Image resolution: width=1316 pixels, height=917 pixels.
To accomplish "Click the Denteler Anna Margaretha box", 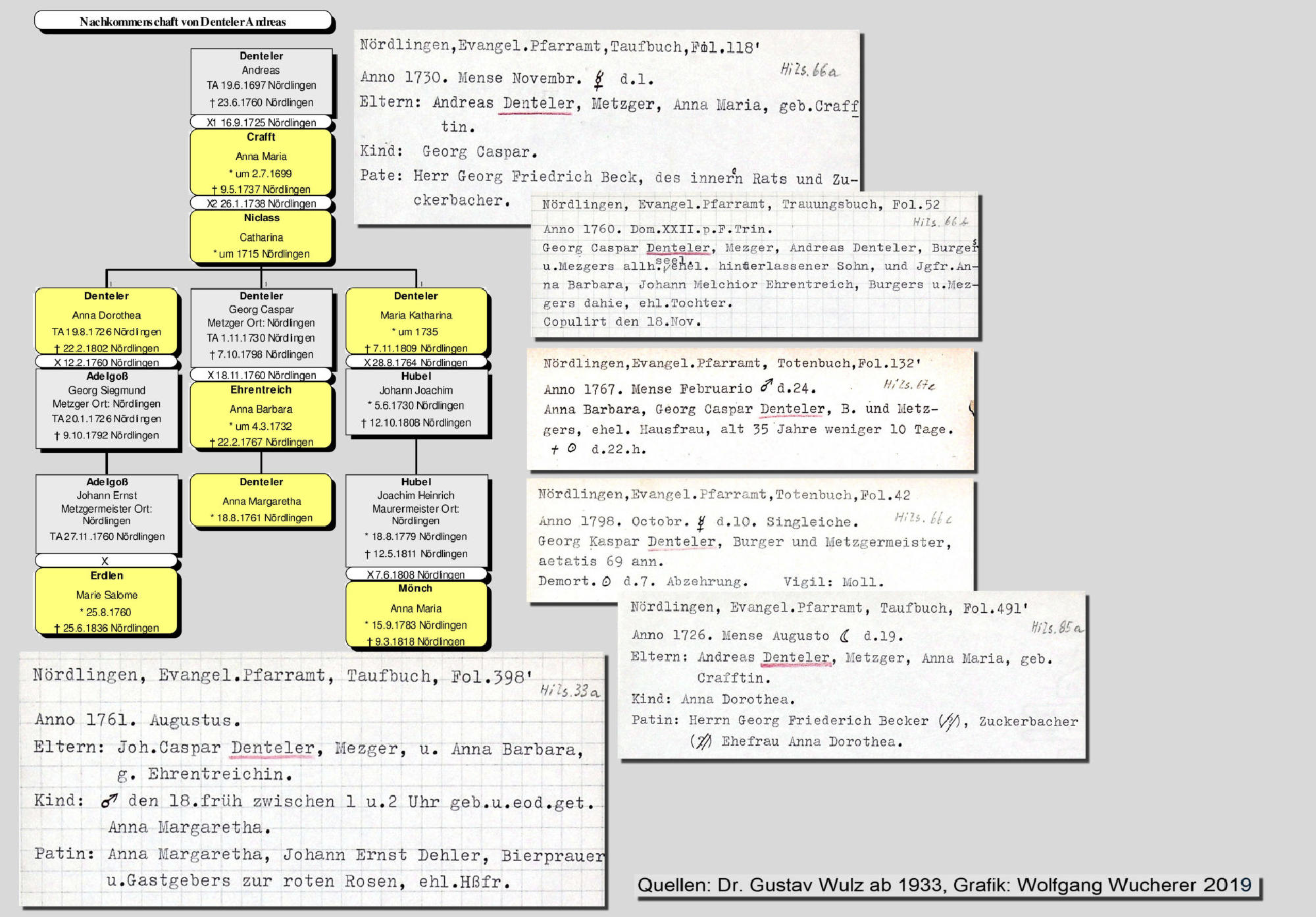I will (x=261, y=500).
